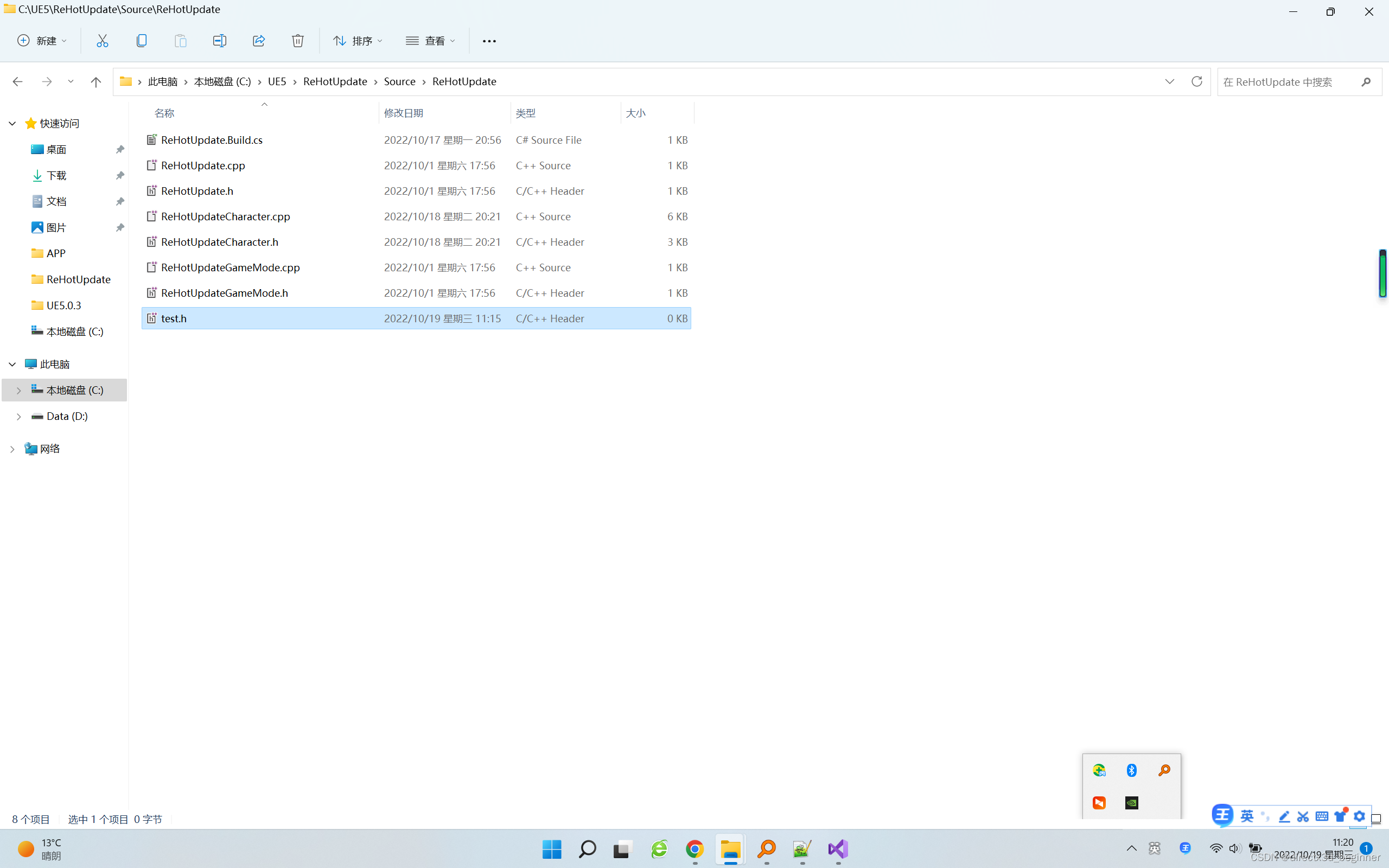Open Visual Studio from the taskbar
Image resolution: width=1389 pixels, height=868 pixels.
(838, 849)
